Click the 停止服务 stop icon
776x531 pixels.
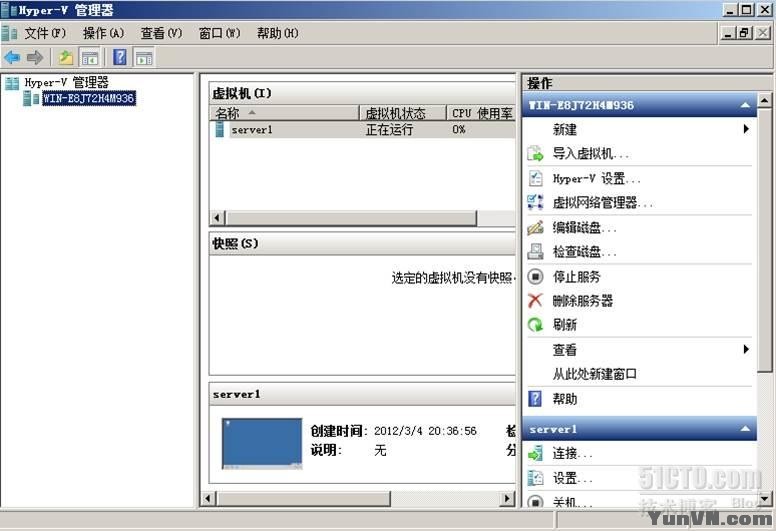[535, 276]
